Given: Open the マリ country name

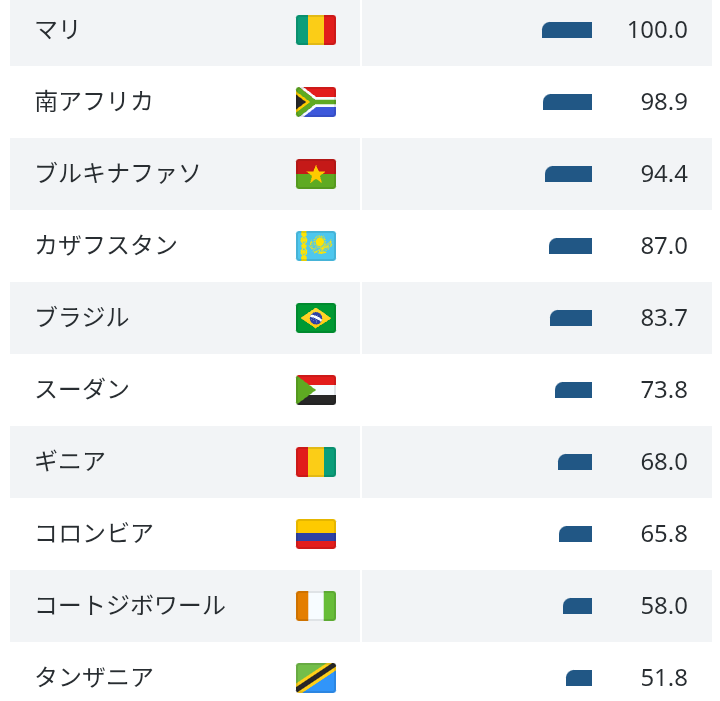Looking at the screenshot, I should point(57,30).
